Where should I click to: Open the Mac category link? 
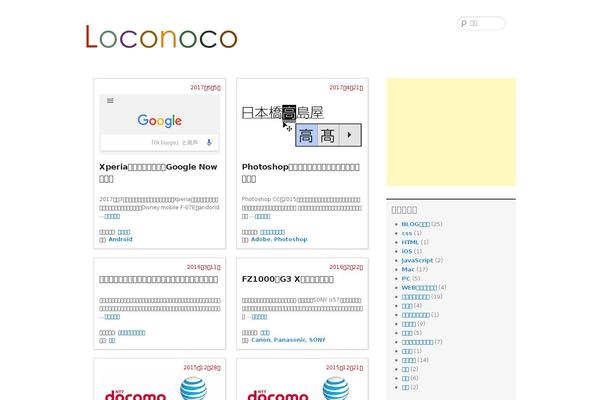pos(408,269)
